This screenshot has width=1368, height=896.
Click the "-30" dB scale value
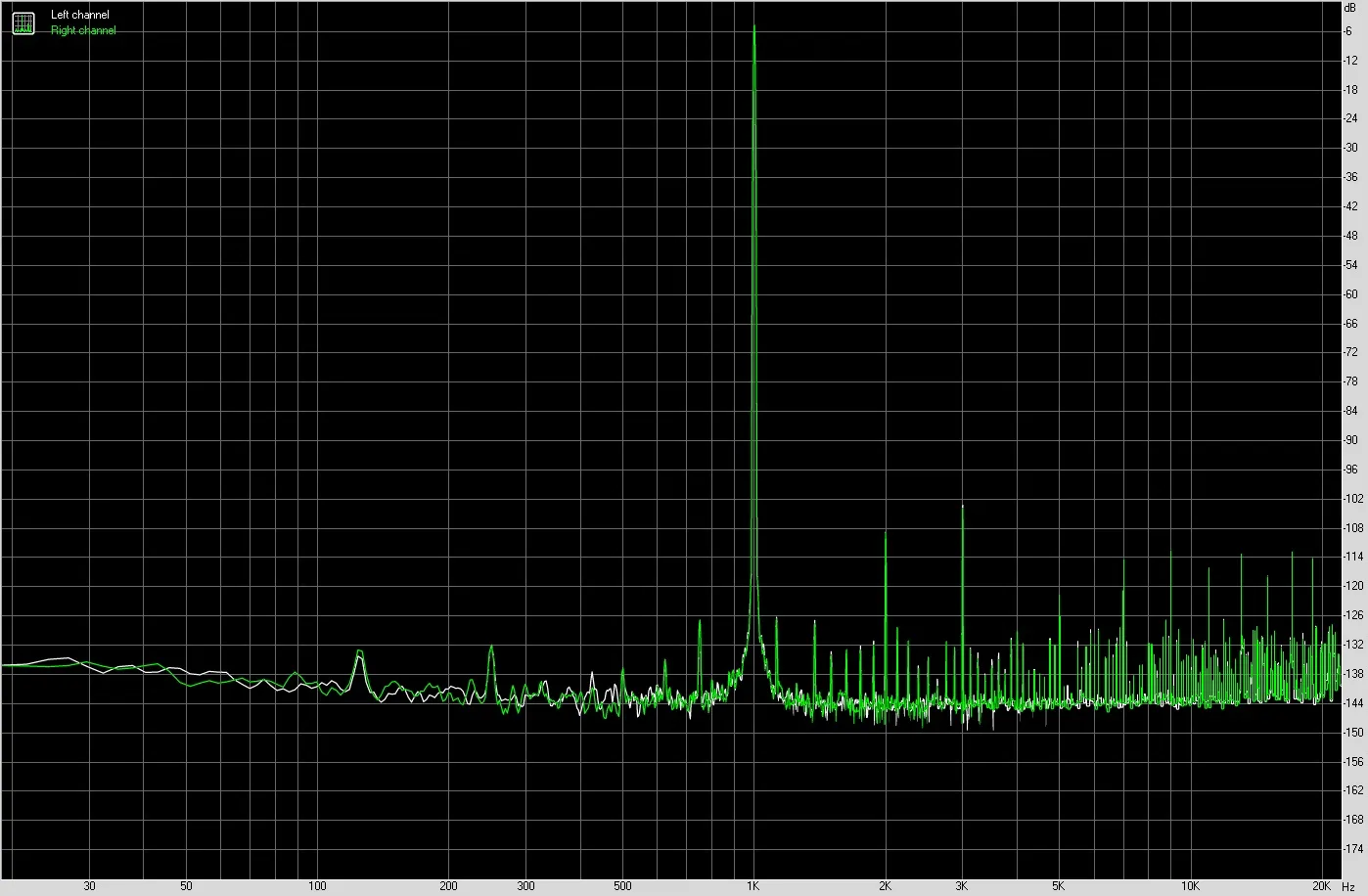click(1351, 148)
